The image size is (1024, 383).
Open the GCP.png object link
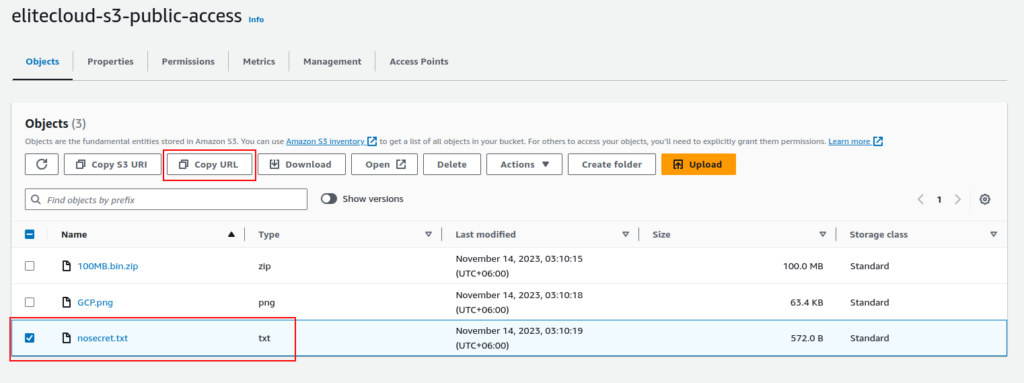95,302
